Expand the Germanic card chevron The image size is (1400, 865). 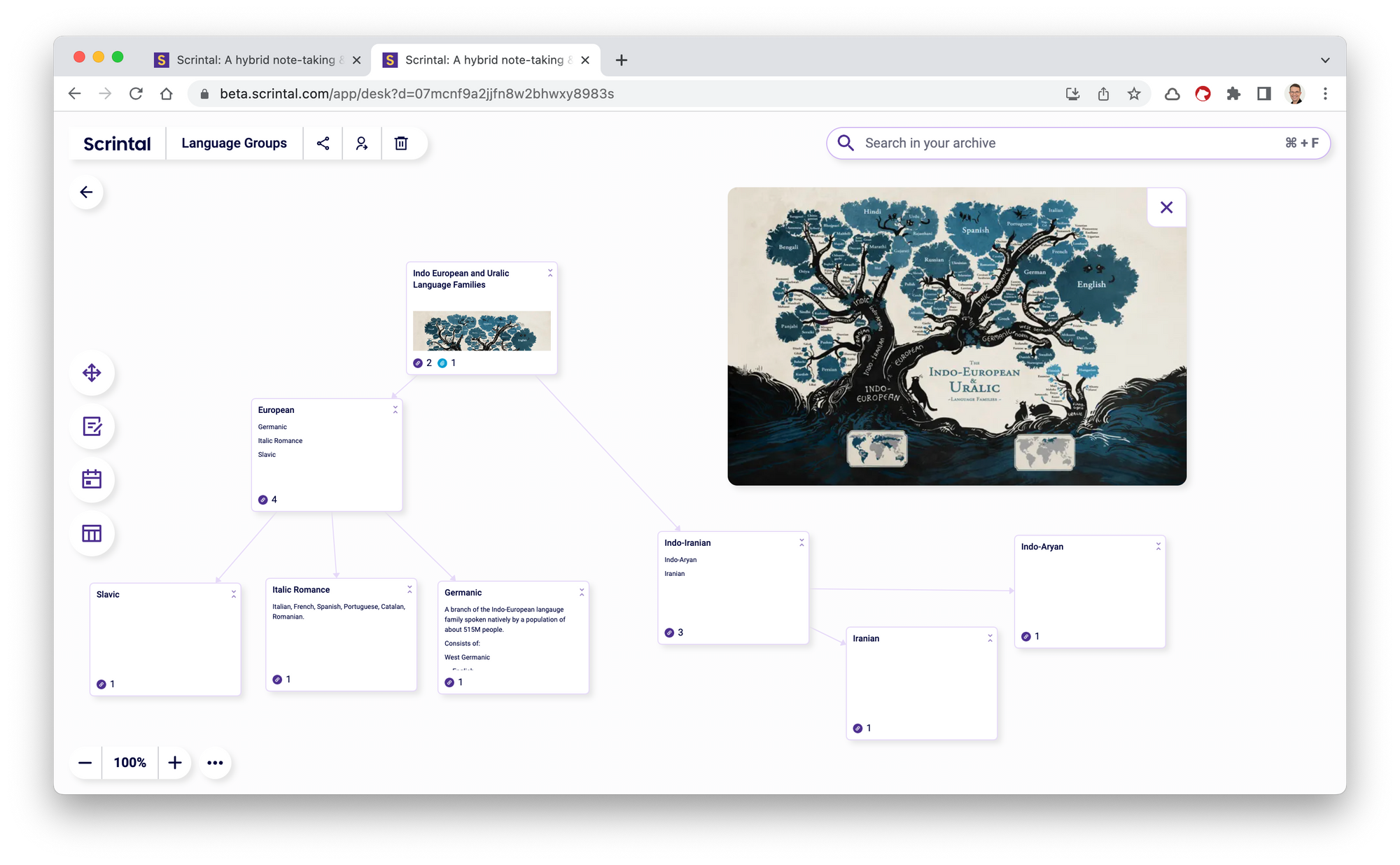click(582, 592)
